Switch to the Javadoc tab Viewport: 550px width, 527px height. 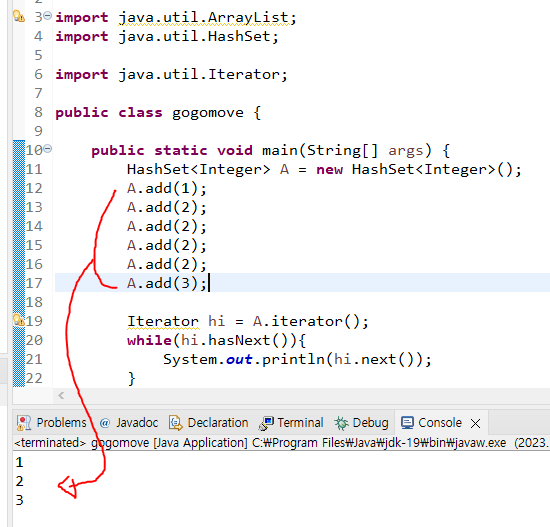(x=128, y=423)
